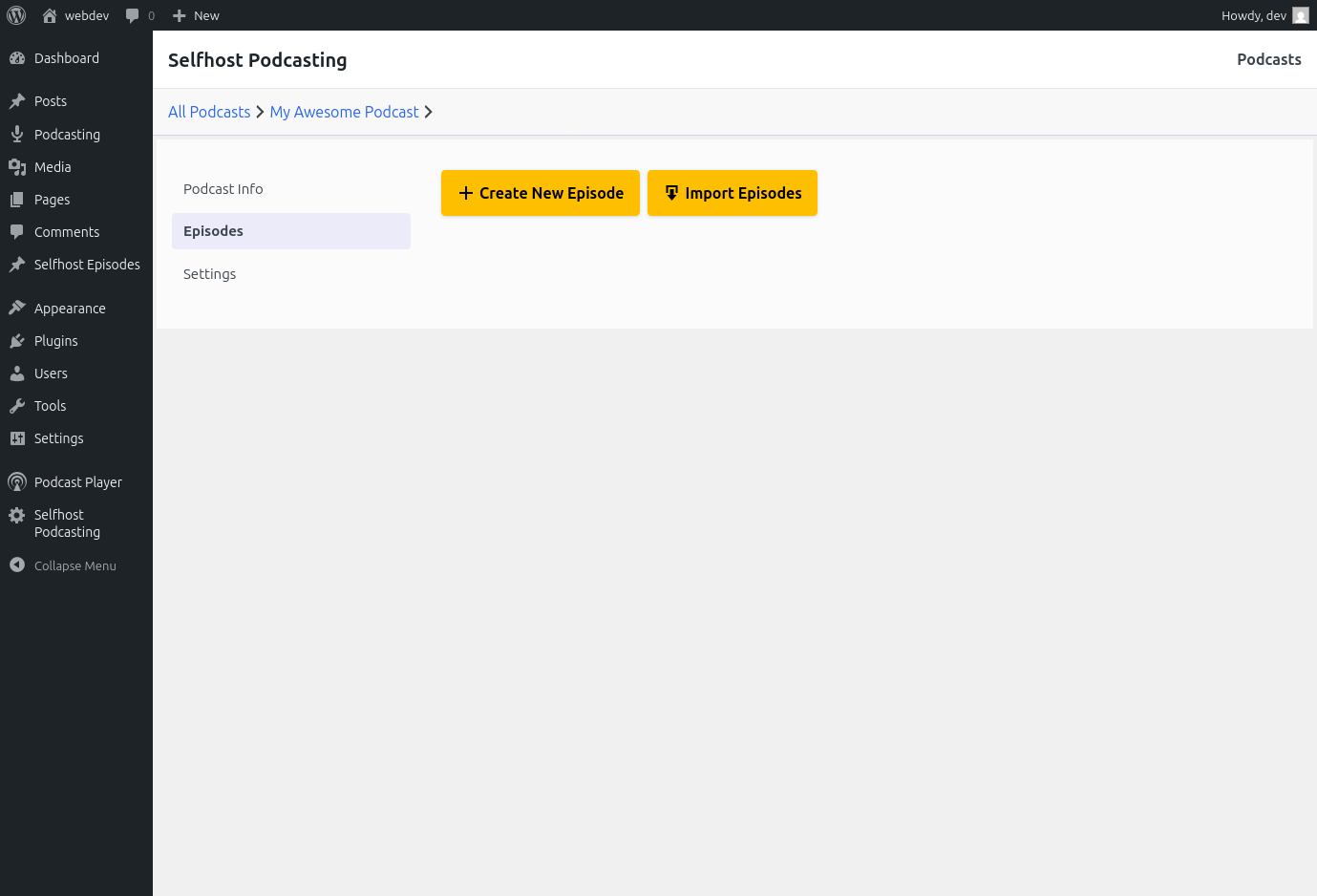Click Create New Episode button
Screen dimensions: 1317x896
tap(541, 193)
